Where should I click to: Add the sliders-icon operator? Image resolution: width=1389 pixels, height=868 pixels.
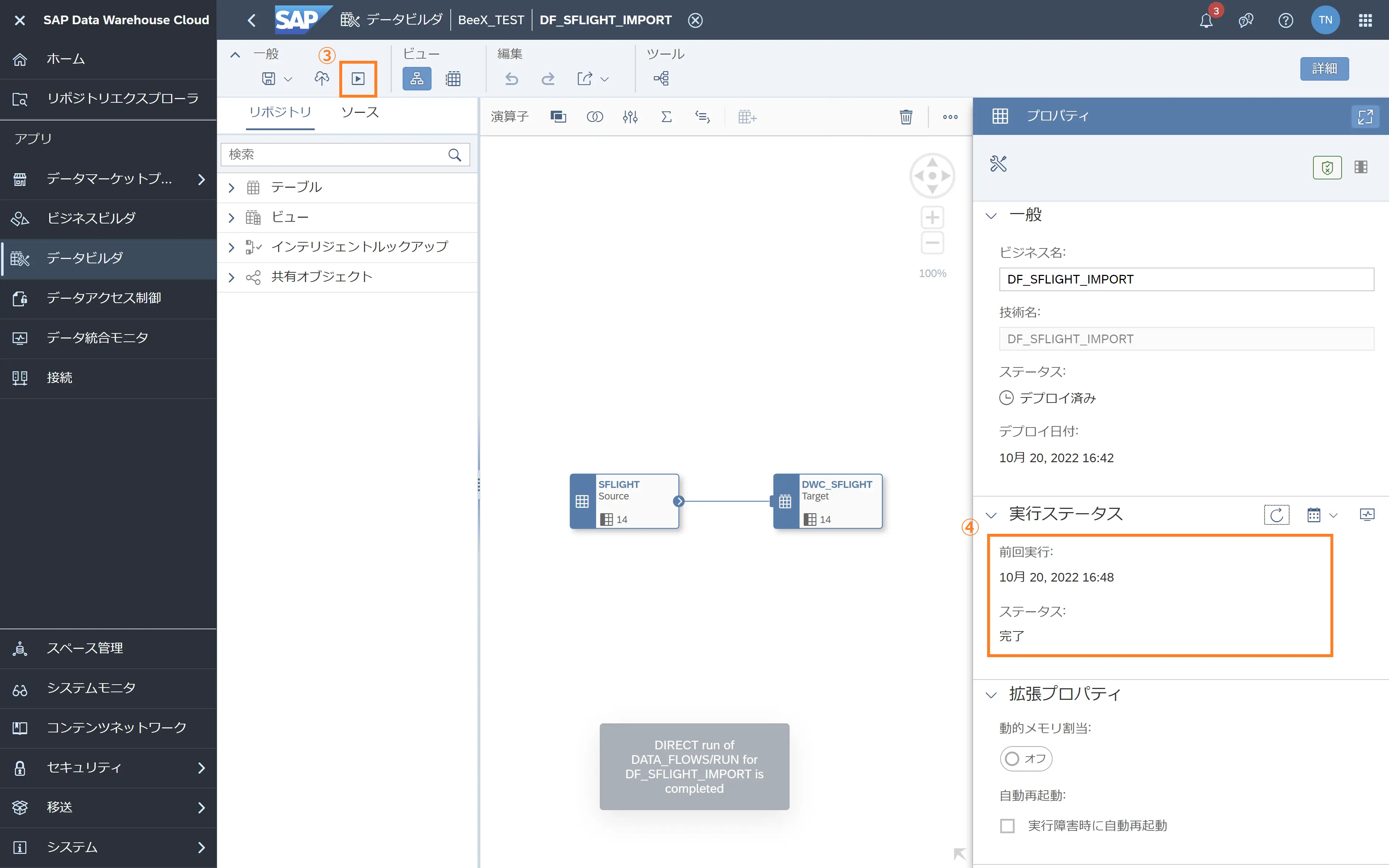click(x=630, y=117)
